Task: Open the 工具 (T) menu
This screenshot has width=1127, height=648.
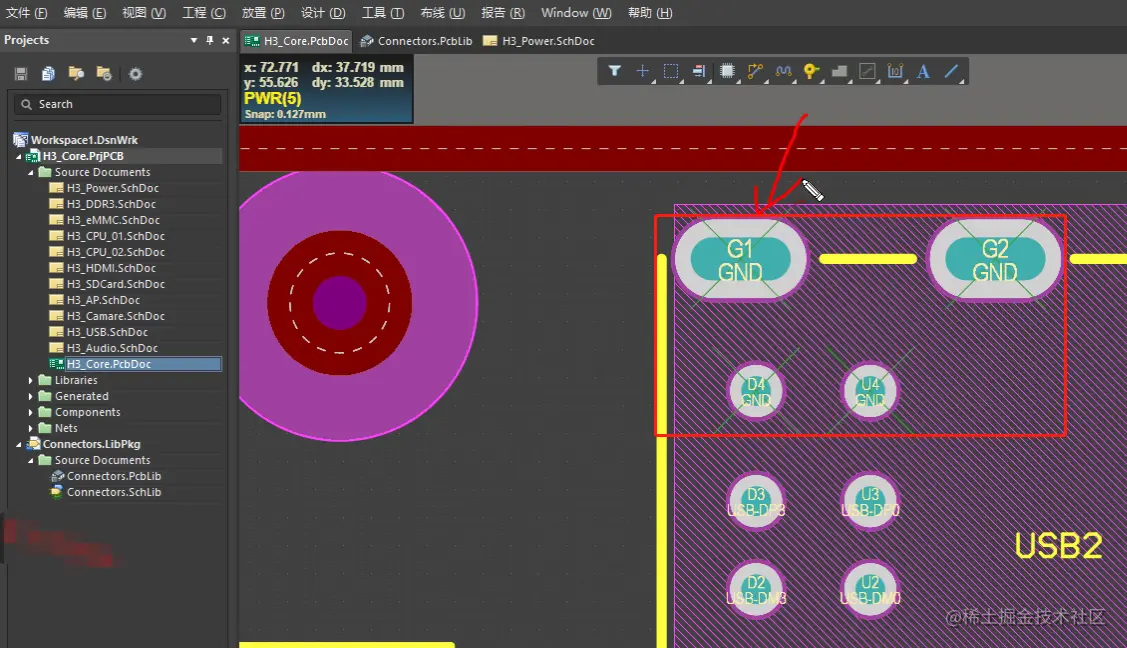Action: click(382, 13)
